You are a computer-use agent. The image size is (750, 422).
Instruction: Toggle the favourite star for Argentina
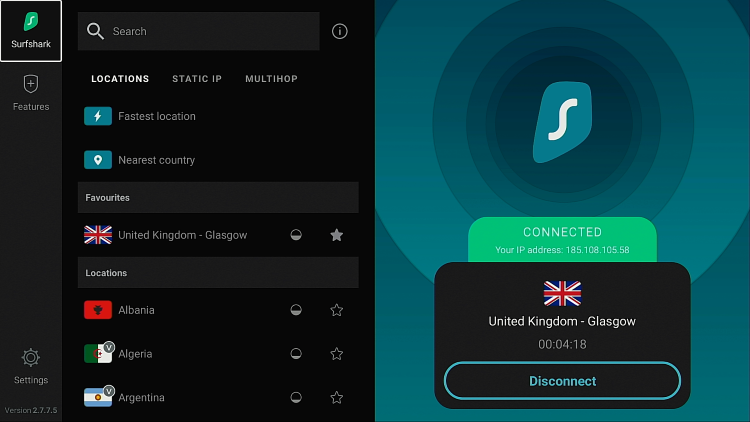[x=337, y=398]
